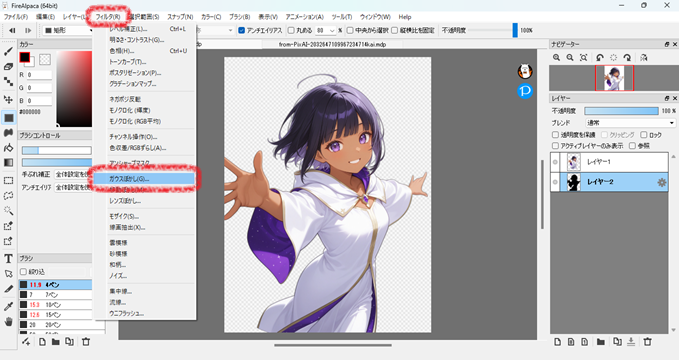This screenshot has height=360, width=679.
Task: Switch to the from-PixAI .mdp document tab
Action: (332, 44)
